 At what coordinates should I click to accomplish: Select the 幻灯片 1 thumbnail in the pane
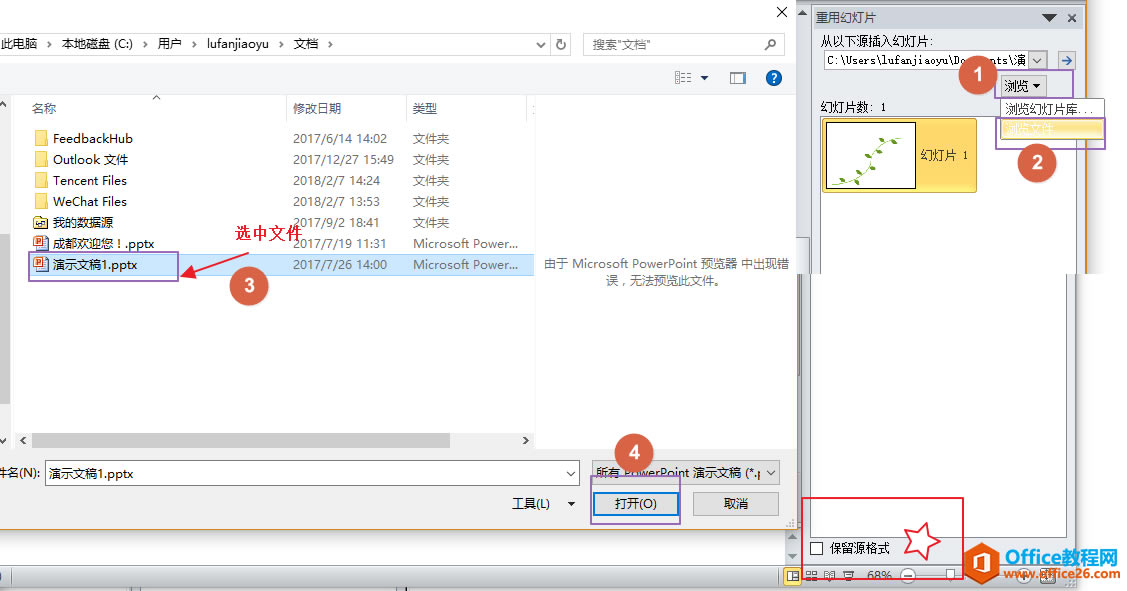click(899, 155)
